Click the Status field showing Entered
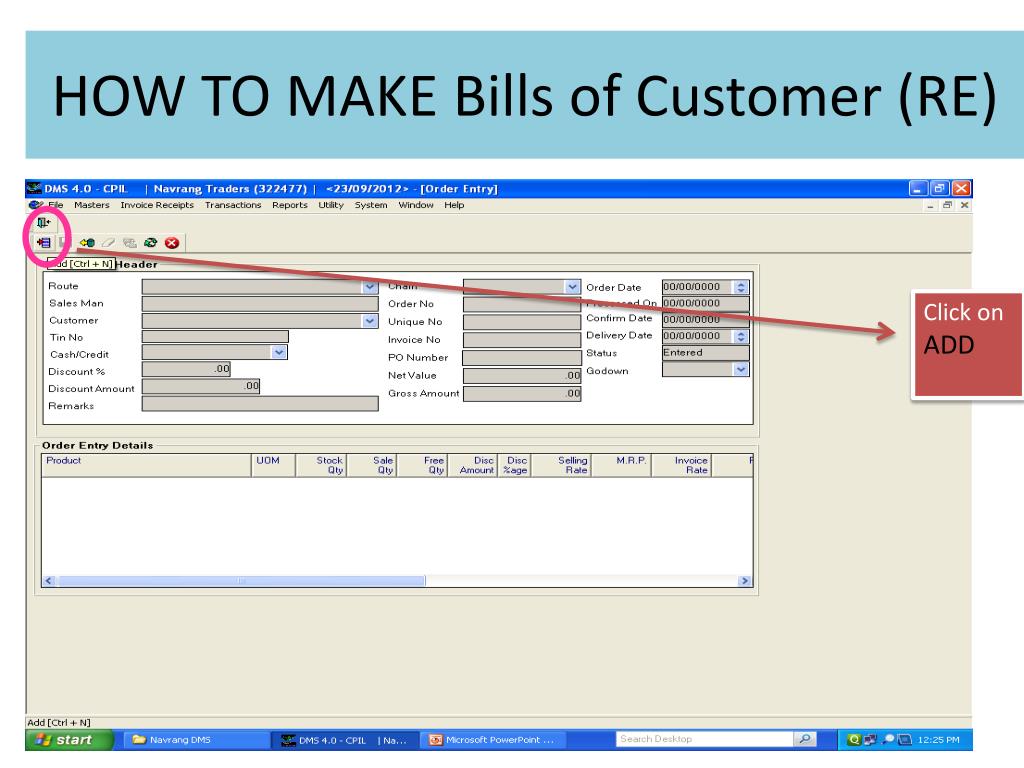The height and width of the screenshot is (768, 1024). [x=705, y=353]
